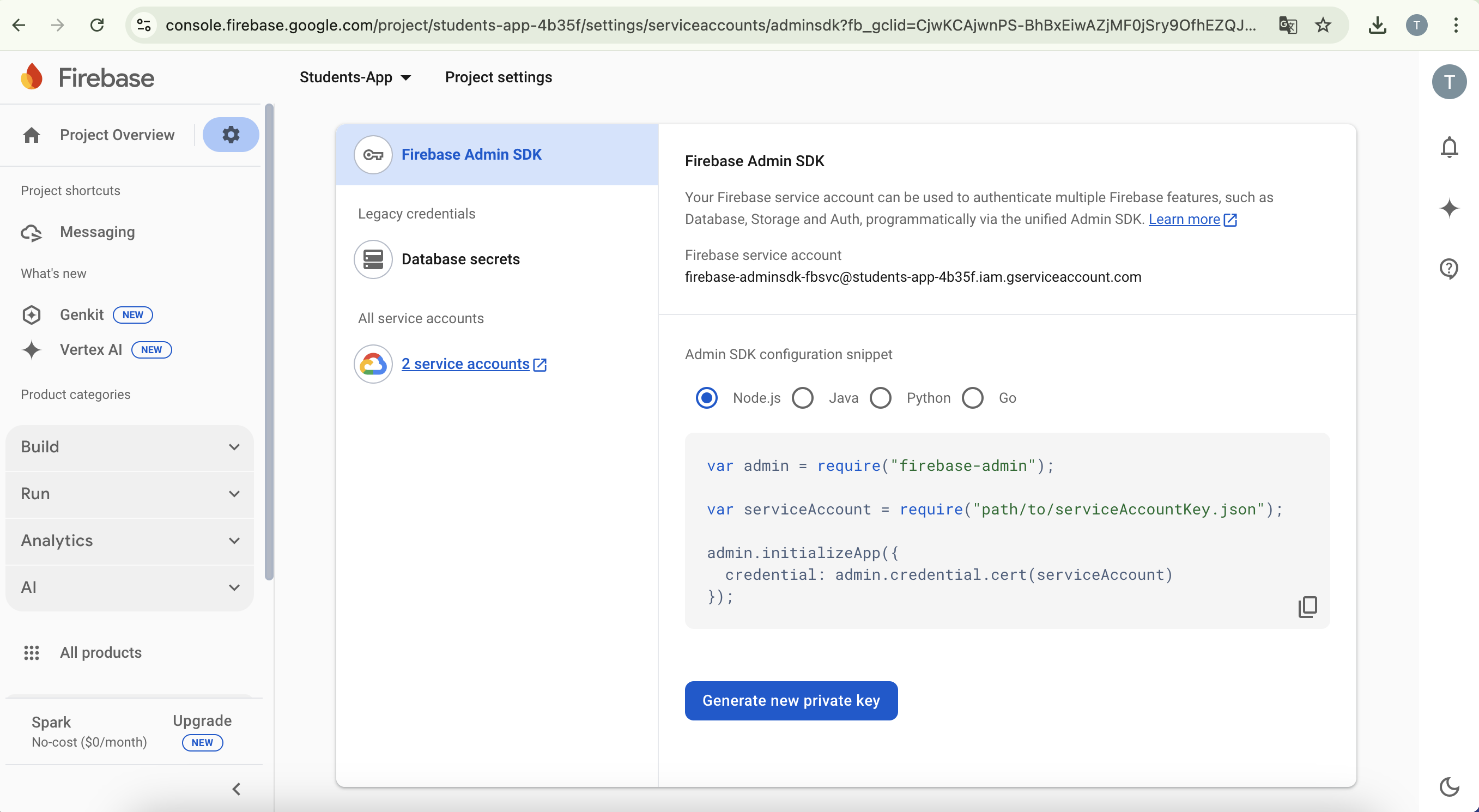Open the Chrome profile avatar

point(1416,25)
